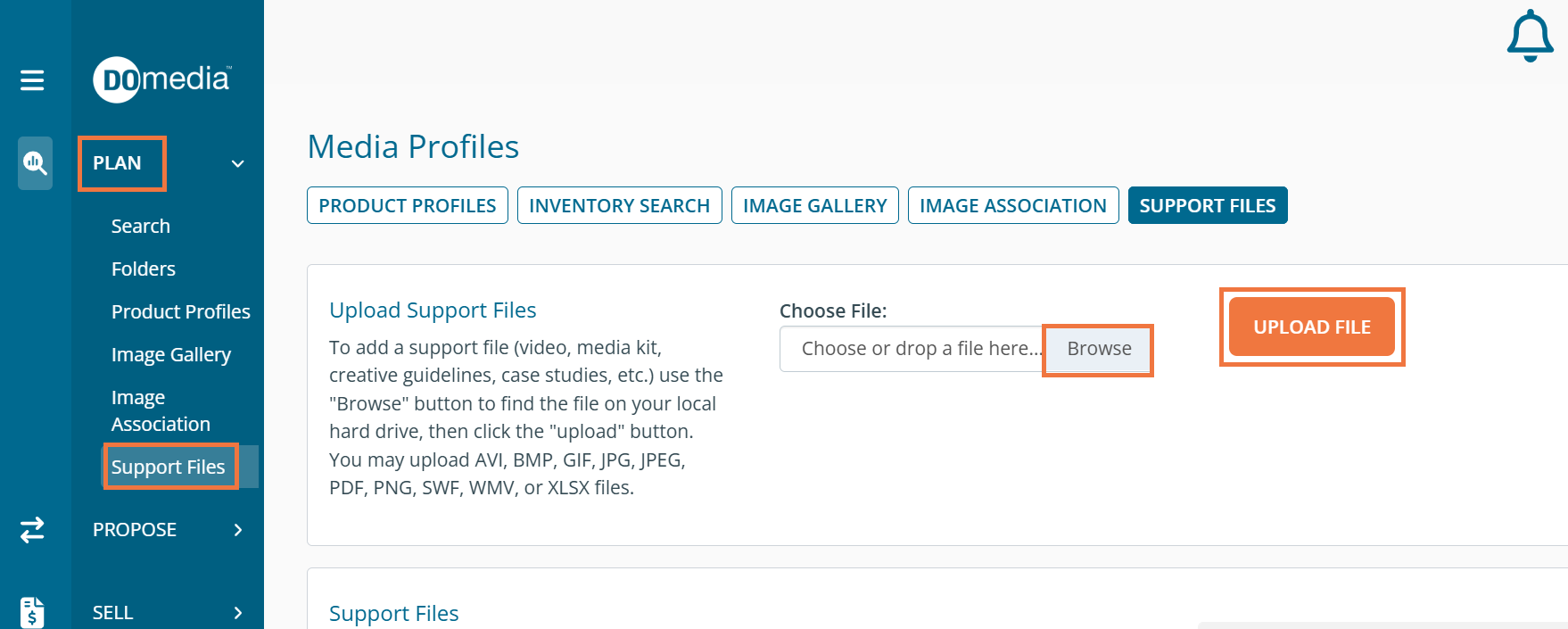
Task: Open Folders in the sidebar
Action: (x=144, y=269)
